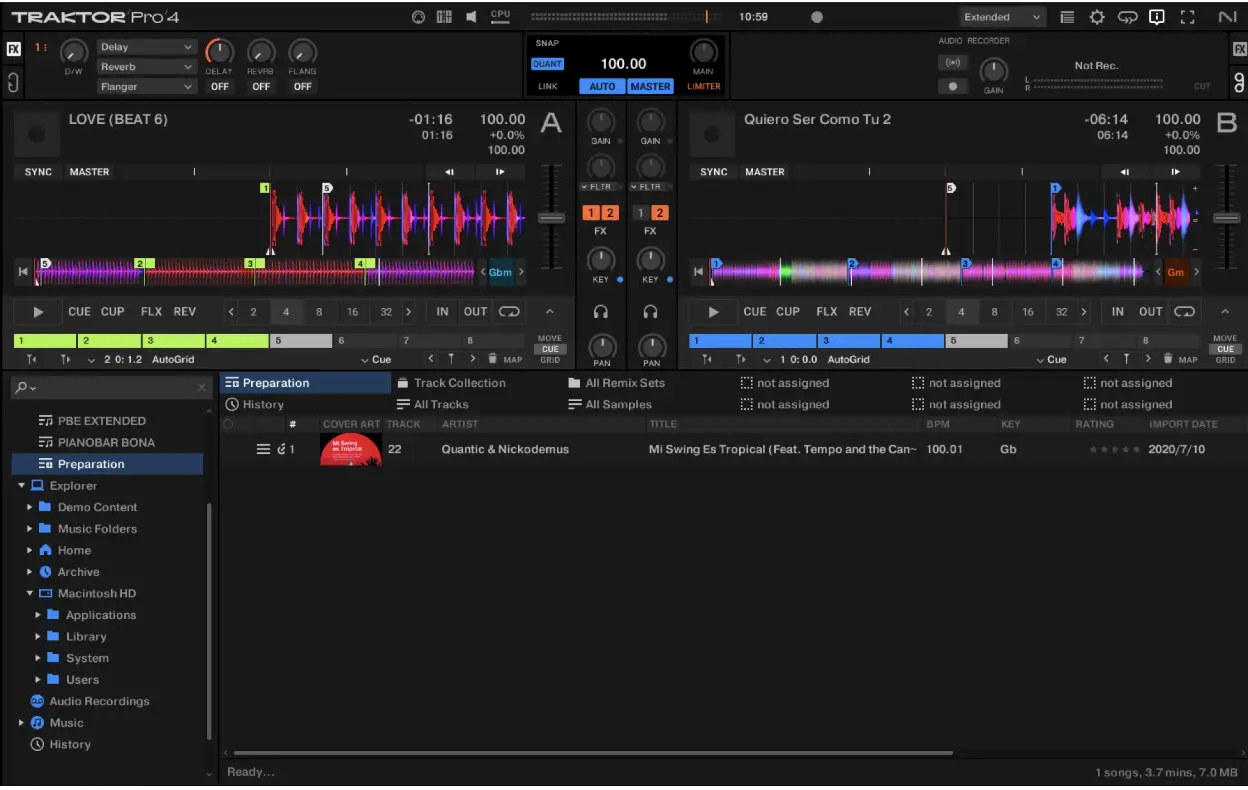Collapse Deck A advanced panel chevron

[x=549, y=312]
